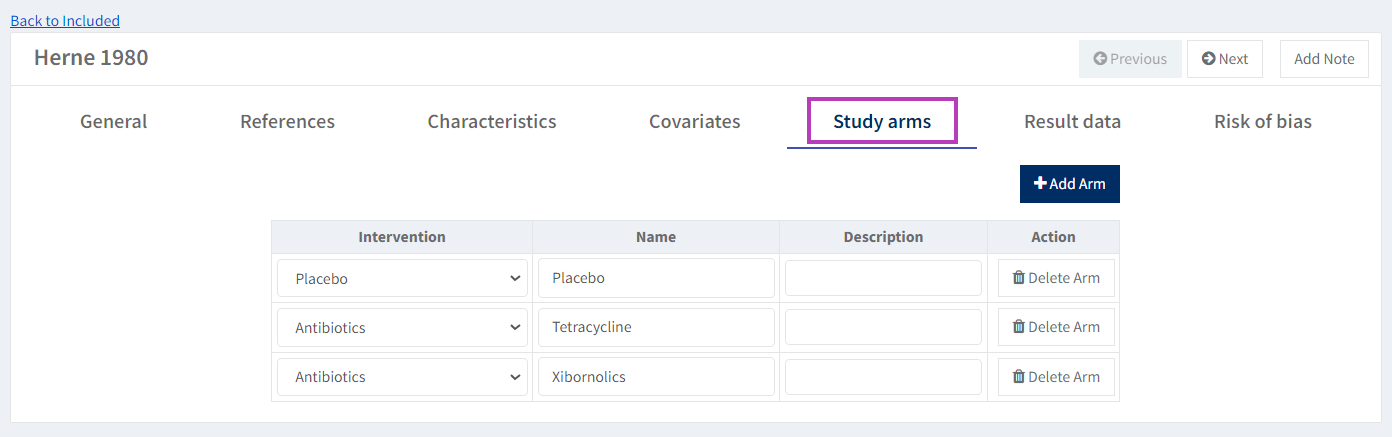Focus the Xibornolics name input

pyautogui.click(x=656, y=377)
